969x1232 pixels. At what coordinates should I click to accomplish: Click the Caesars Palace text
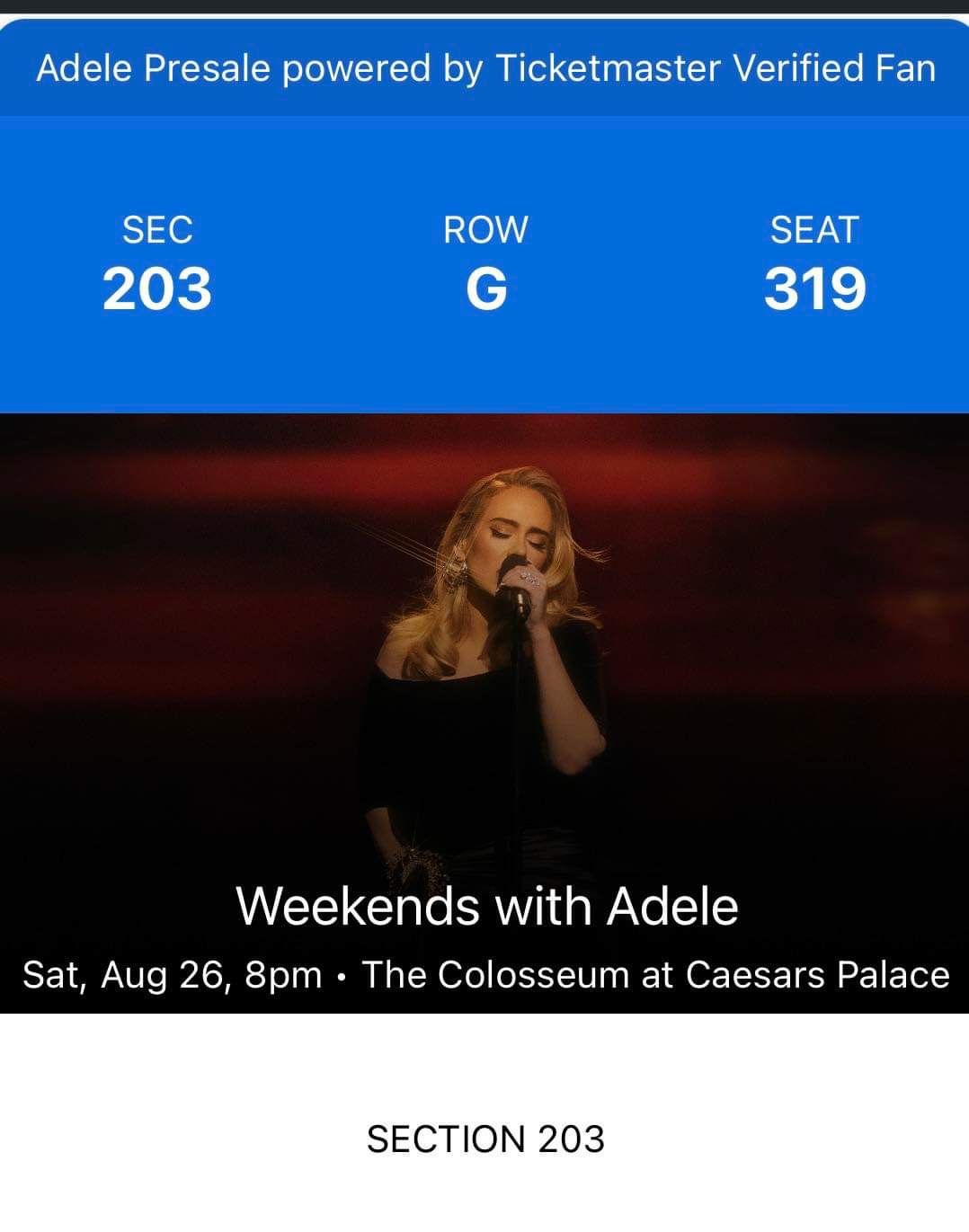tap(817, 975)
